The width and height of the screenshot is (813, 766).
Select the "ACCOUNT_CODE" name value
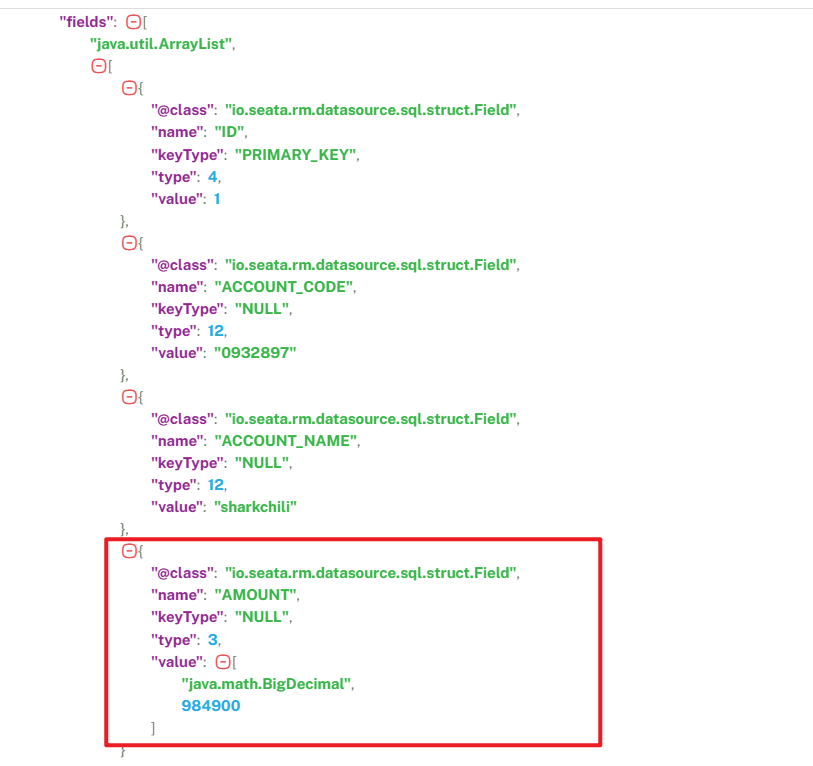point(285,287)
